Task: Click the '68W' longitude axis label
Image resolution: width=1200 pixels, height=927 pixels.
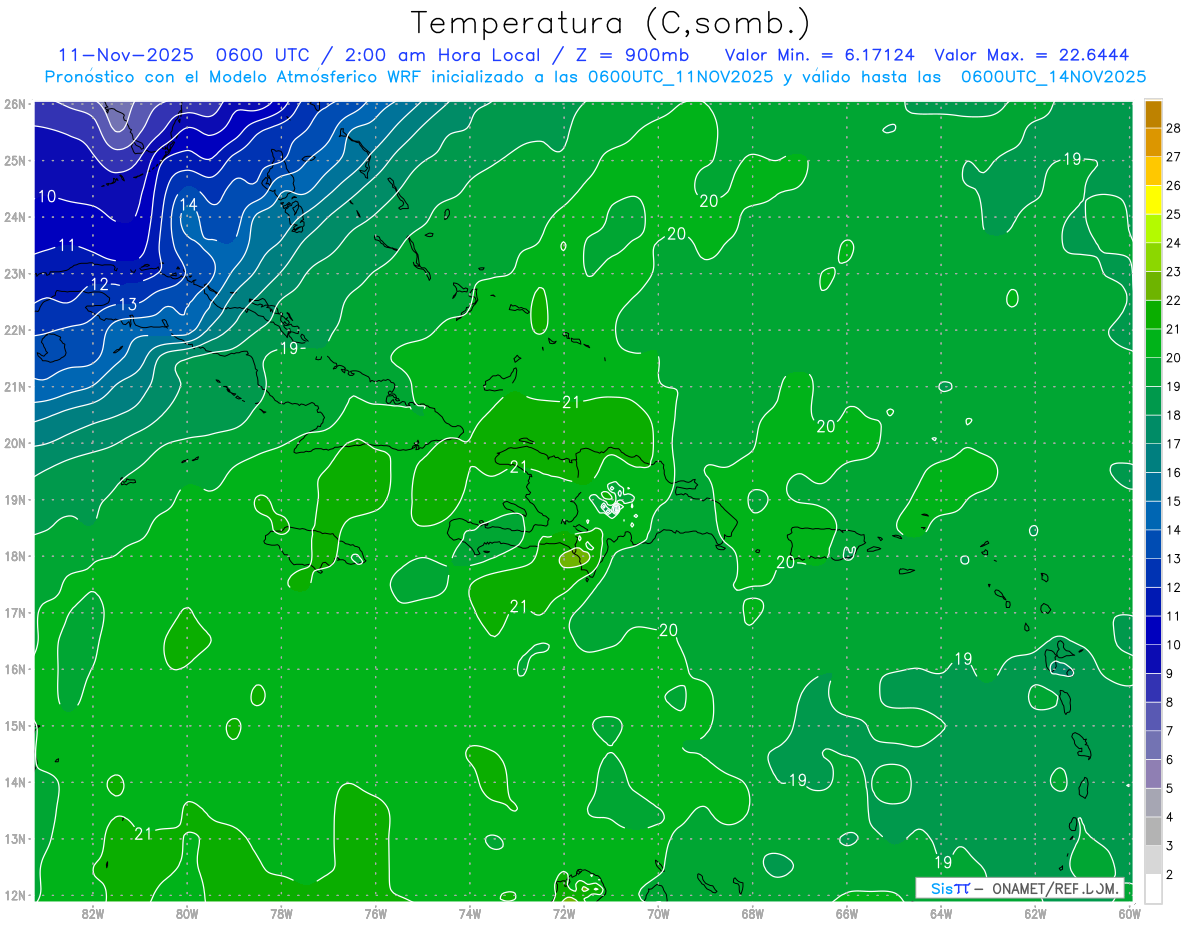Action: (x=753, y=913)
